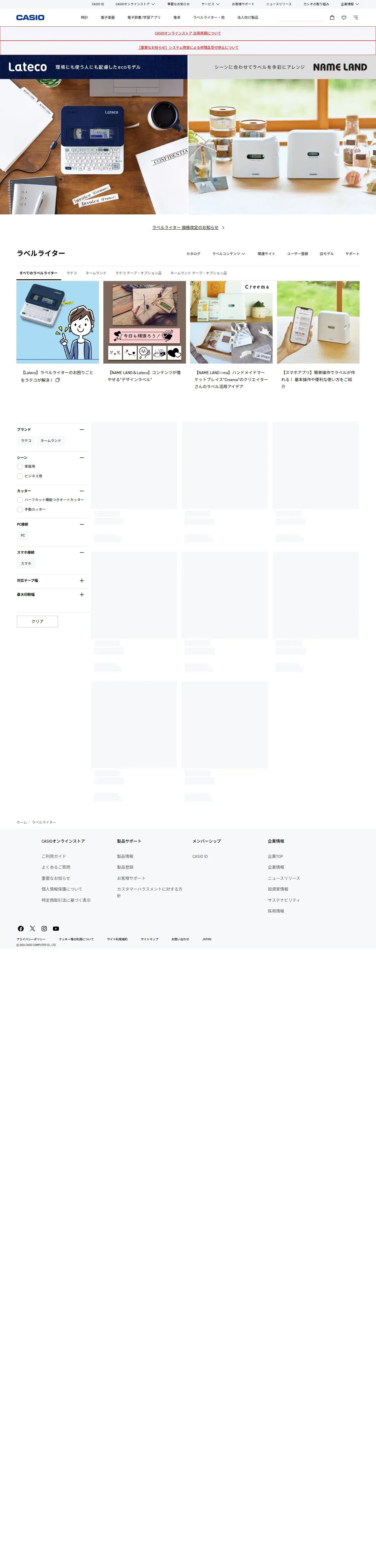Collapse the PC接続 filter section
Screen dimensions: 376x1568
point(82,524)
